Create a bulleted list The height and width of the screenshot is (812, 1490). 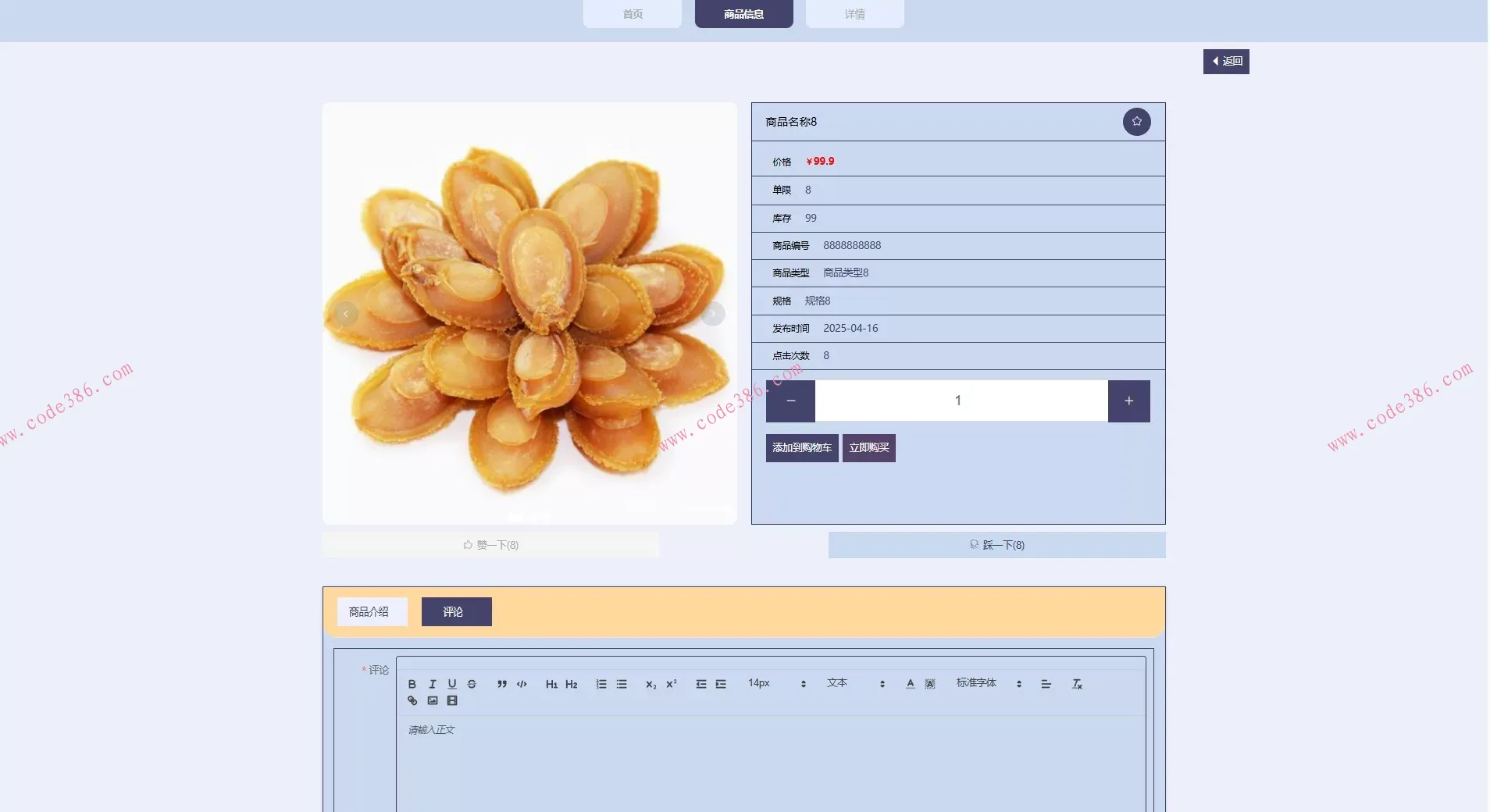[622, 684]
